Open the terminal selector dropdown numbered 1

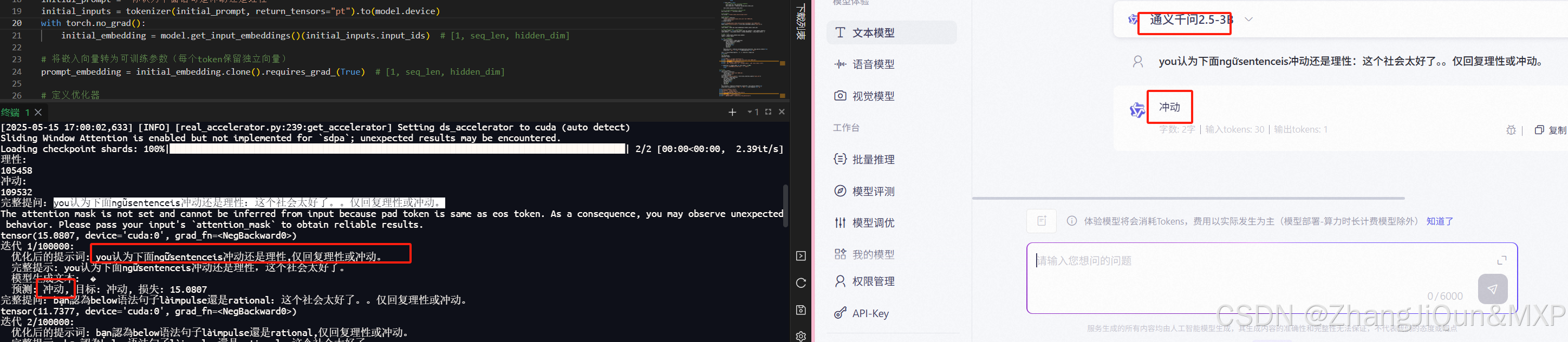[753, 112]
